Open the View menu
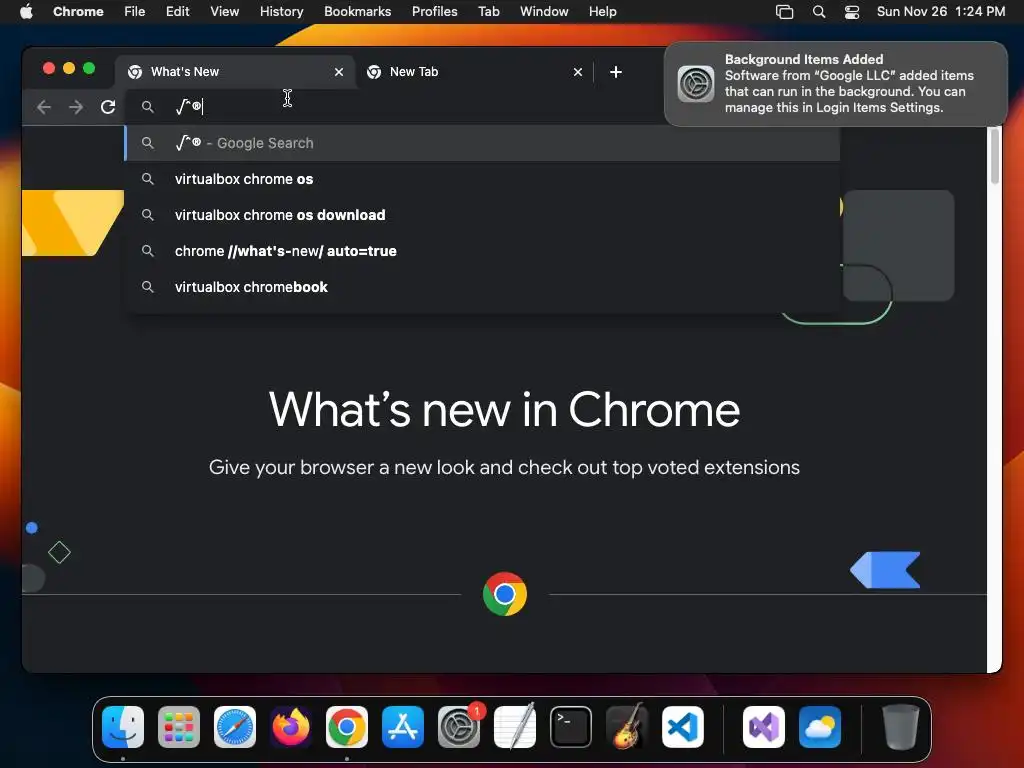Screen dimensions: 1024x768 click(x=225, y=12)
